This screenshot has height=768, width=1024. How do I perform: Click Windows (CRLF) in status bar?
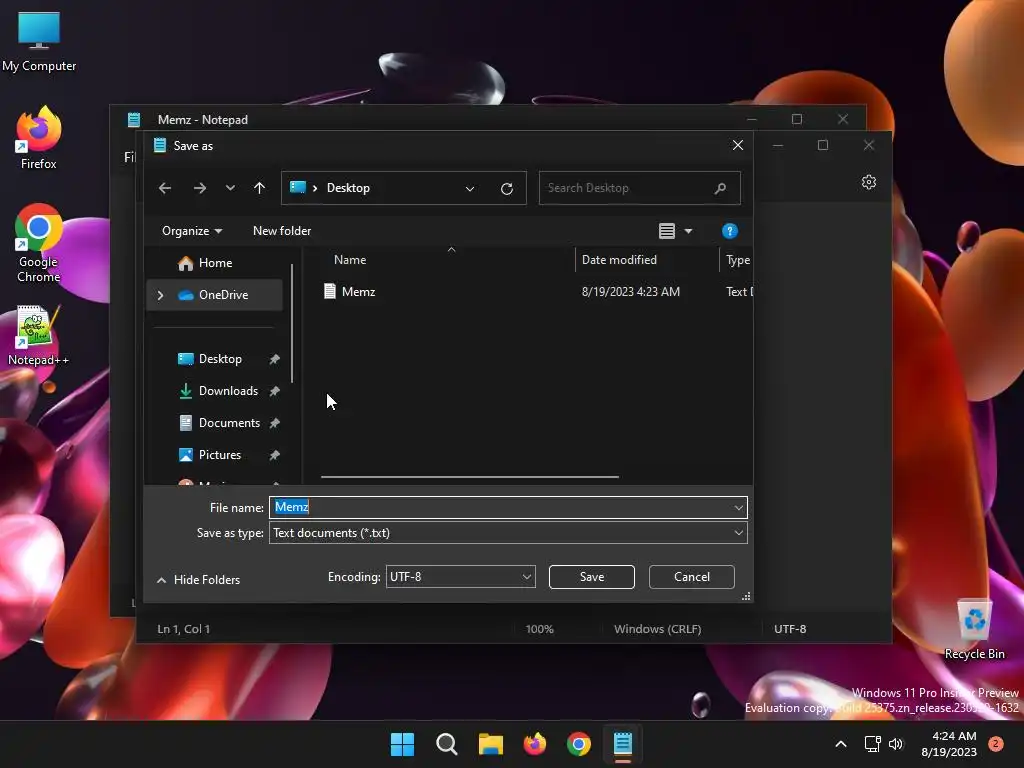pyautogui.click(x=658, y=629)
